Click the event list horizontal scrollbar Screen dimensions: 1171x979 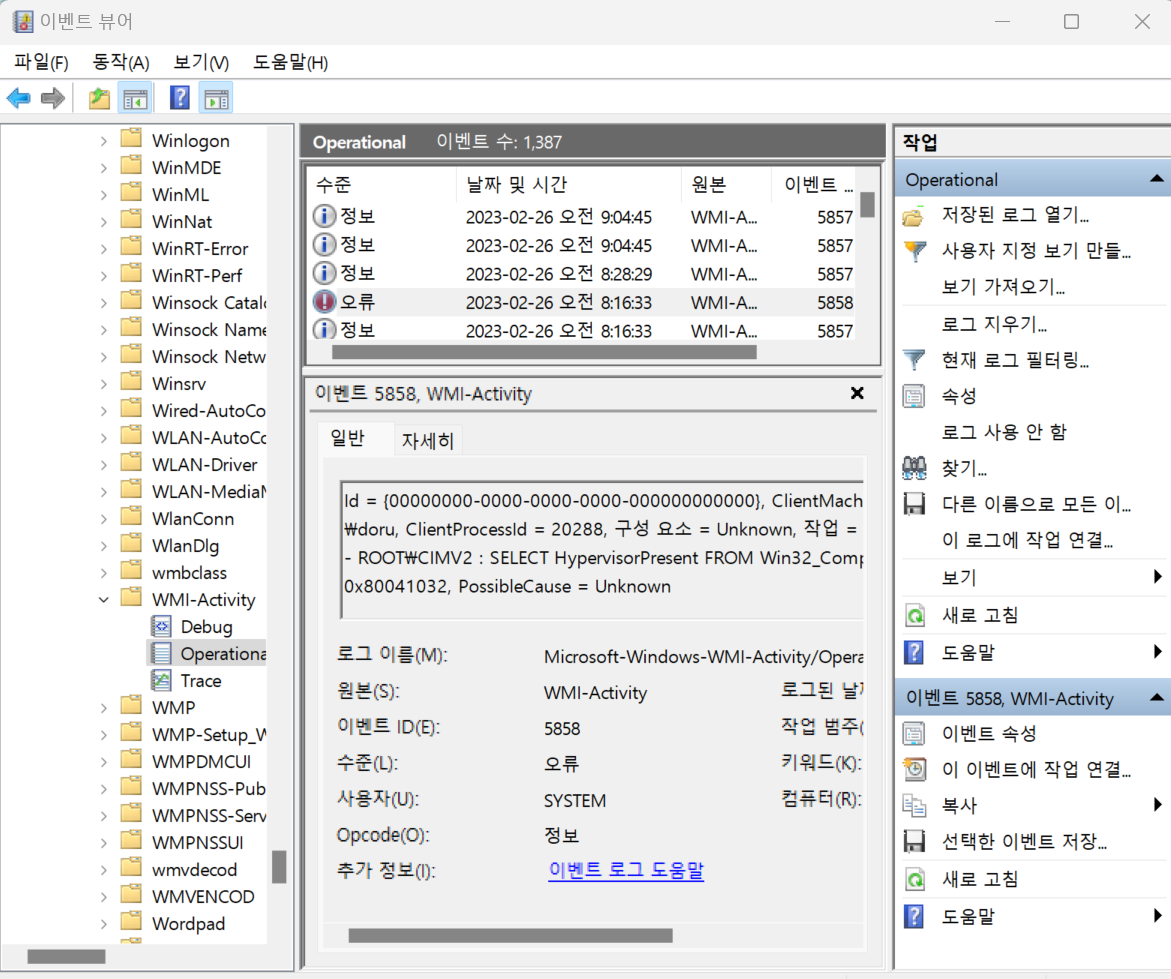pos(544,352)
